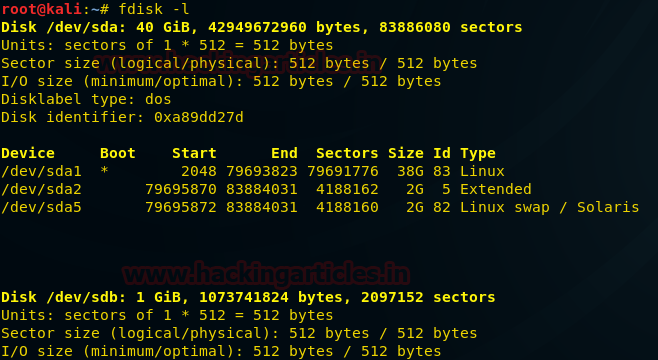658x360 pixels.
Task: Click the fdisk -l command text
Action: (154, 9)
